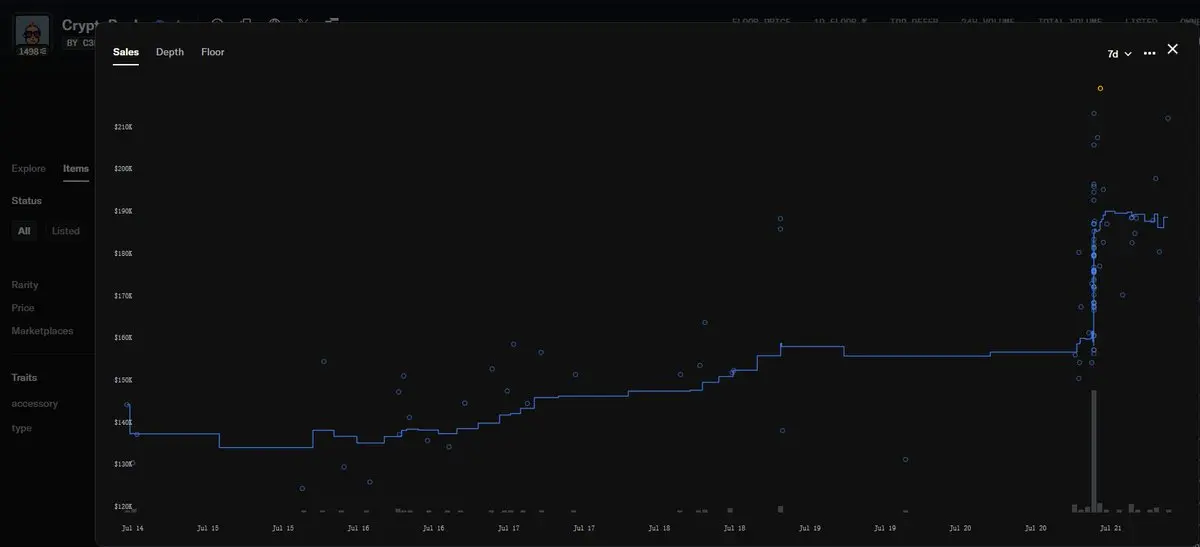Image resolution: width=1200 pixels, height=547 pixels.
Task: Click the 1498 badge under the avatar
Action: pos(33,51)
